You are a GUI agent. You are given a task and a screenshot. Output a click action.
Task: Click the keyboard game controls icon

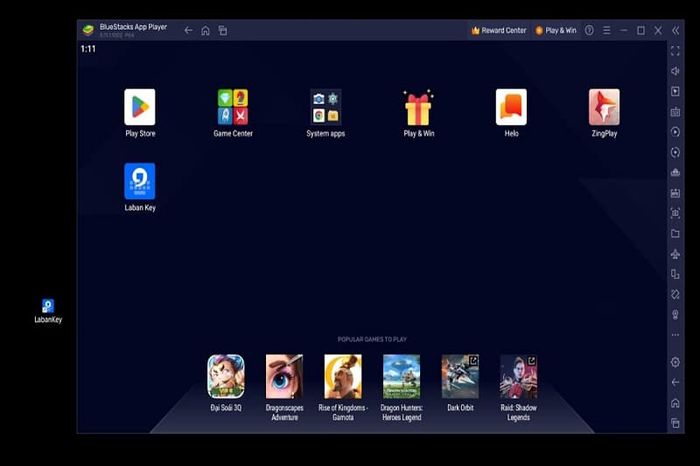[675, 112]
